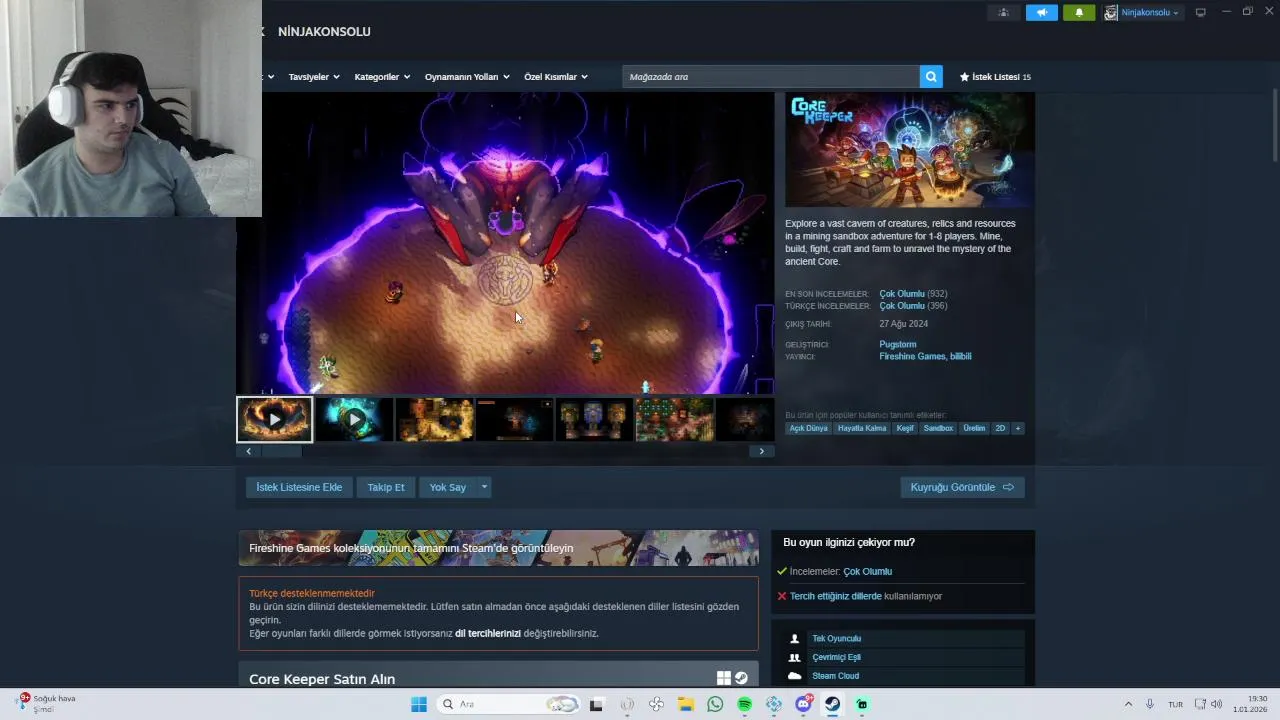
Task: Select the Keşif tag
Action: 905,428
